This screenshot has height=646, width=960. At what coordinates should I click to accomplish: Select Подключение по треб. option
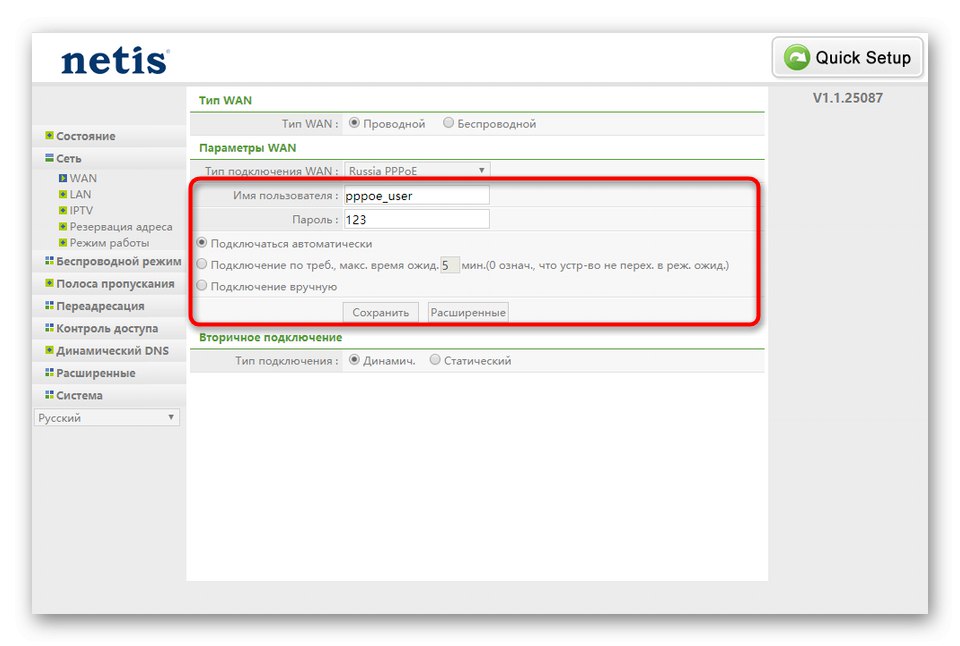tap(201, 265)
